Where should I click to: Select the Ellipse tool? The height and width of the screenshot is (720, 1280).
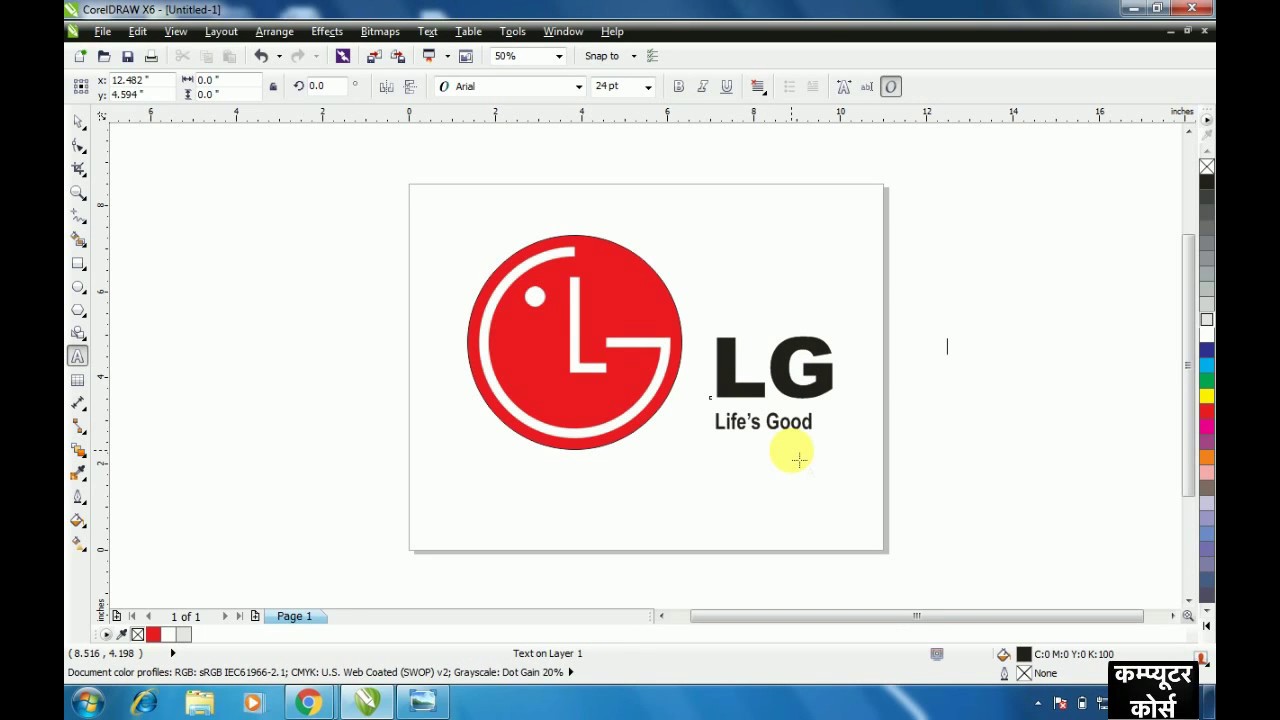click(78, 287)
